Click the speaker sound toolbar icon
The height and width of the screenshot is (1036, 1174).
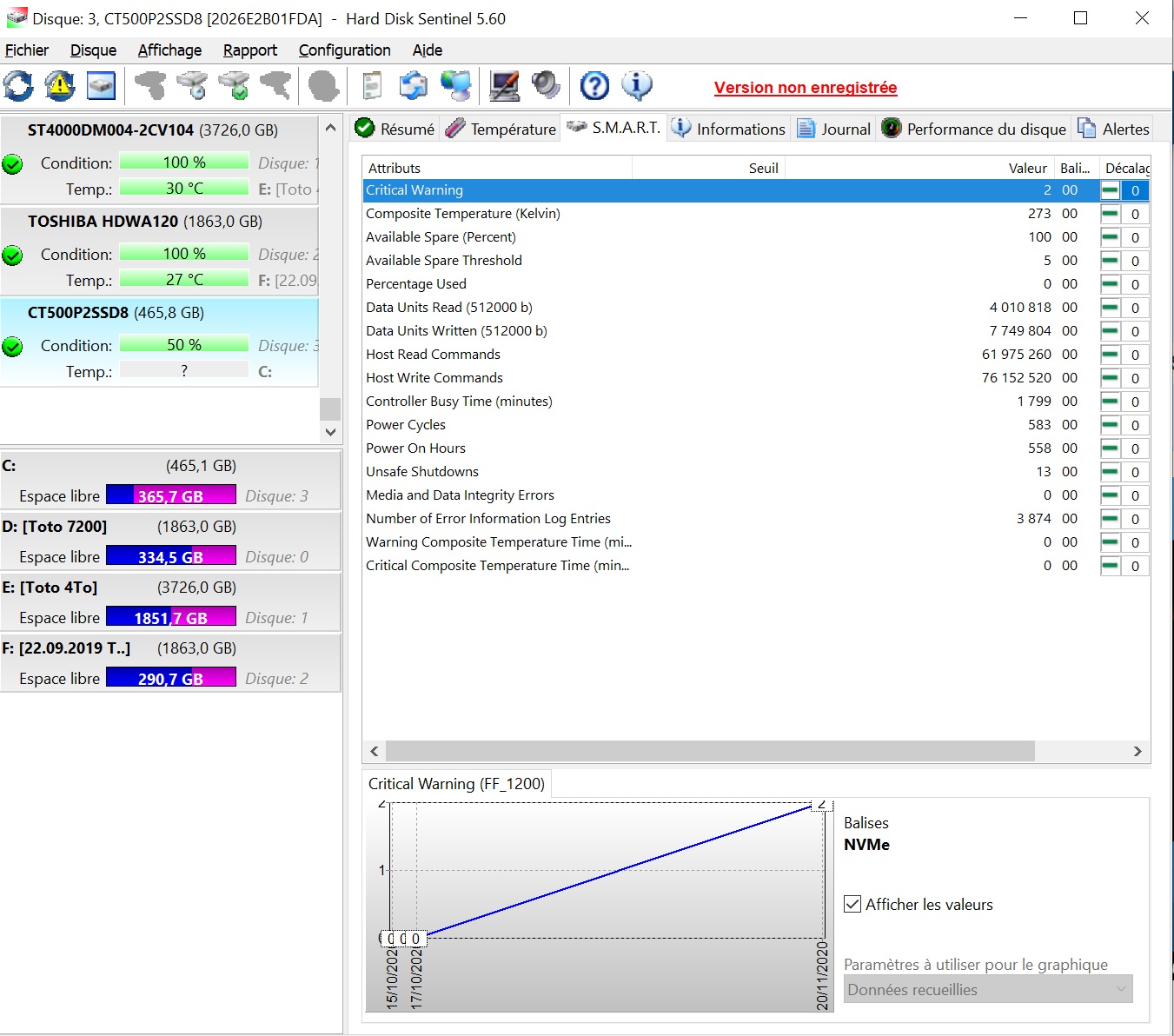[546, 86]
